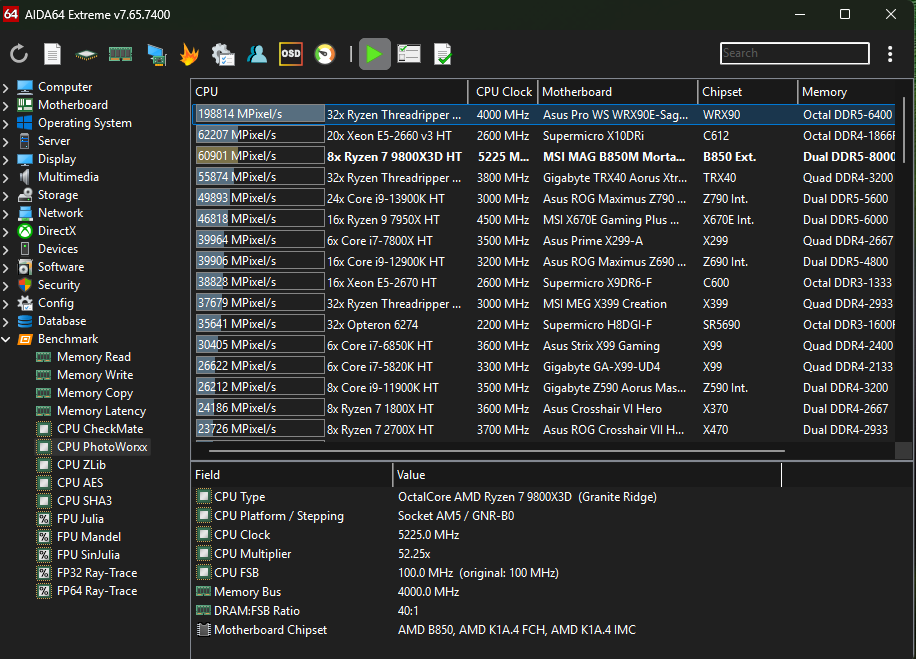Open the FP32 Ray-Trace benchmark

pos(97,573)
